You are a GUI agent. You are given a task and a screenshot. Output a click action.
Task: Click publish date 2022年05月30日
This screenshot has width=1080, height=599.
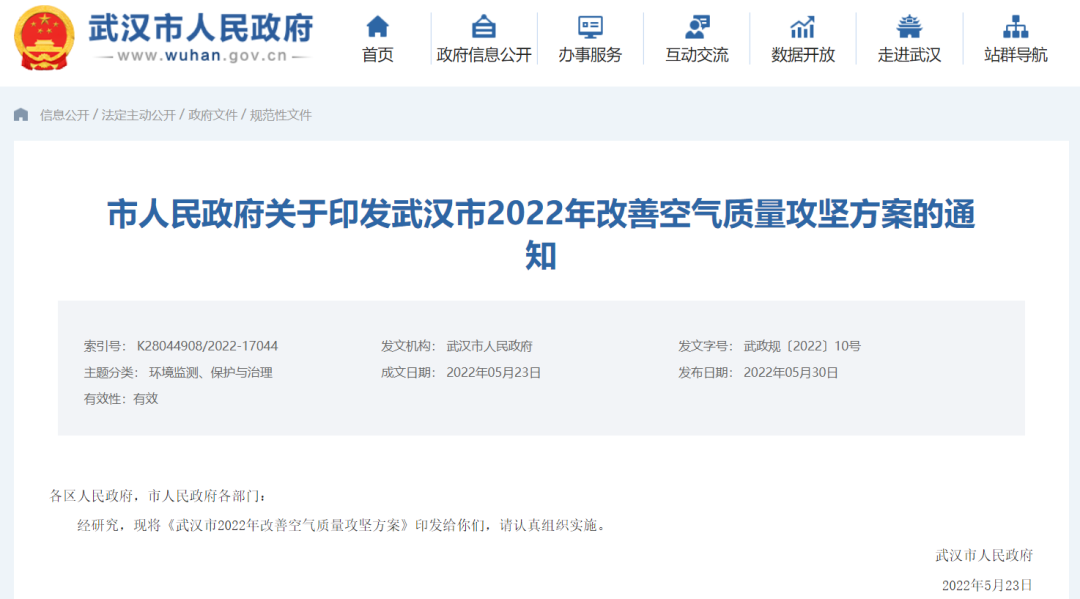click(x=791, y=372)
